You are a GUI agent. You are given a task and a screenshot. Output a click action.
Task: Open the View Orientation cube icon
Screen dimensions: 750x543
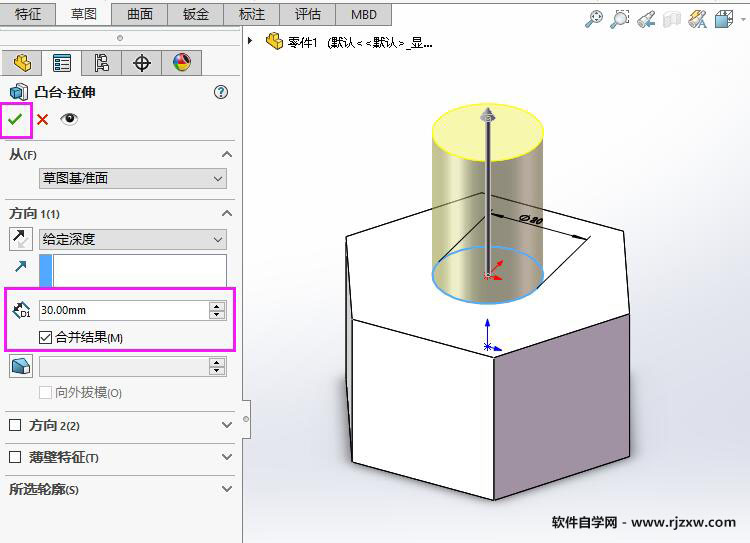coord(724,20)
